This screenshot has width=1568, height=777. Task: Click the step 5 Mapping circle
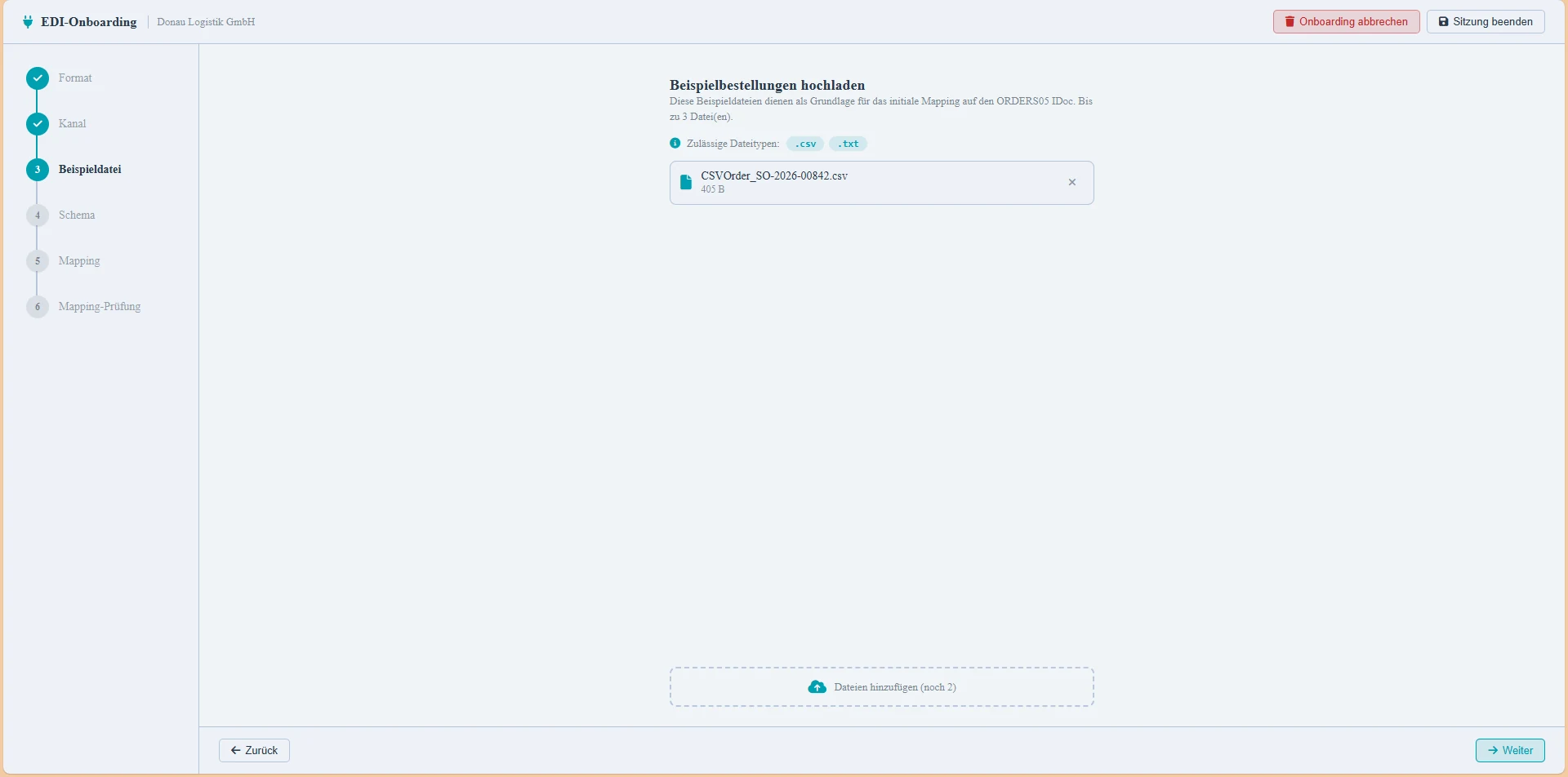(x=38, y=261)
